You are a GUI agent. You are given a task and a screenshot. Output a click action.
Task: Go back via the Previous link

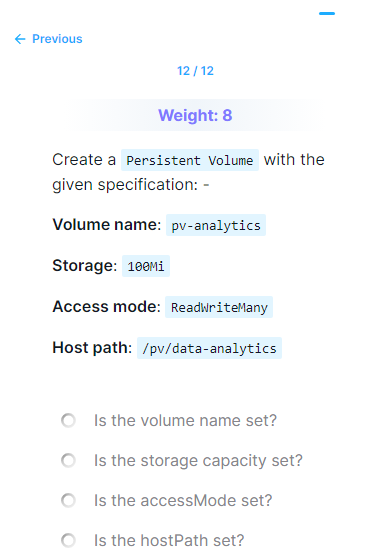coord(49,39)
